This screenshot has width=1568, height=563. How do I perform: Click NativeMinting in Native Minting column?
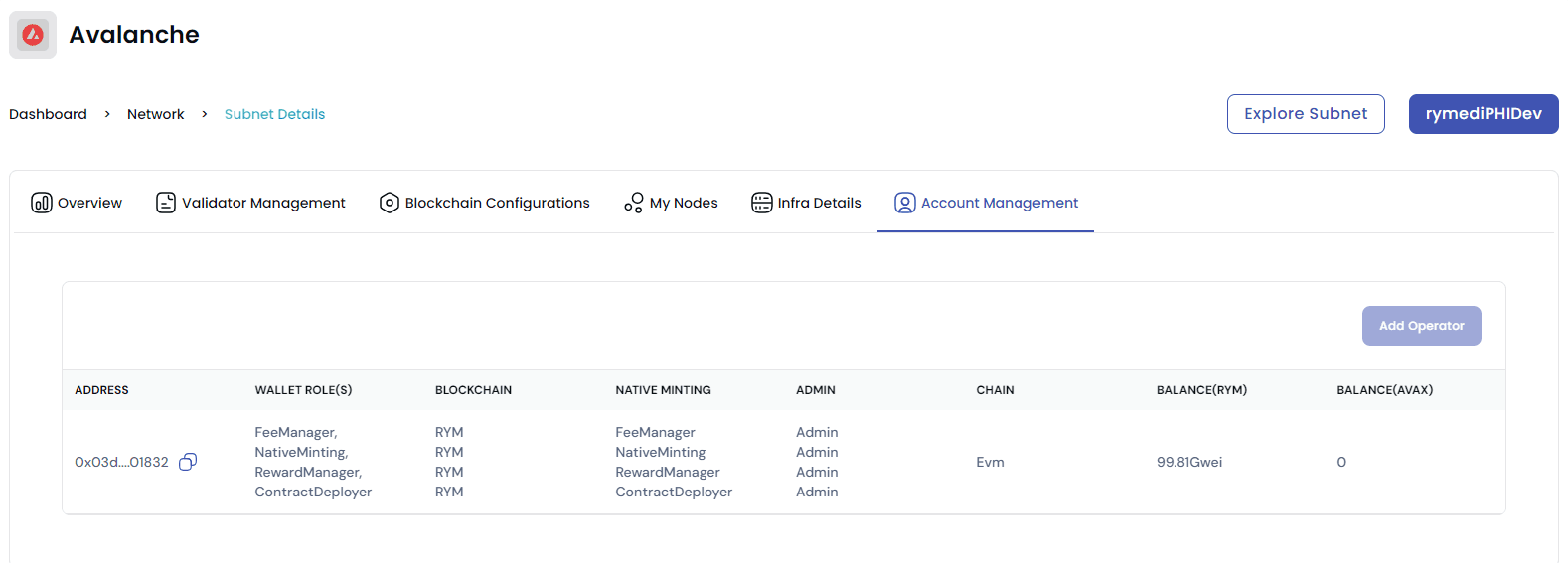660,452
